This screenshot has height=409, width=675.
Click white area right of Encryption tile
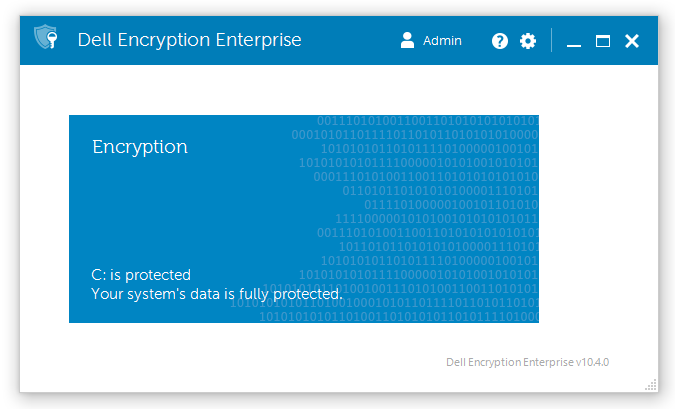click(598, 219)
